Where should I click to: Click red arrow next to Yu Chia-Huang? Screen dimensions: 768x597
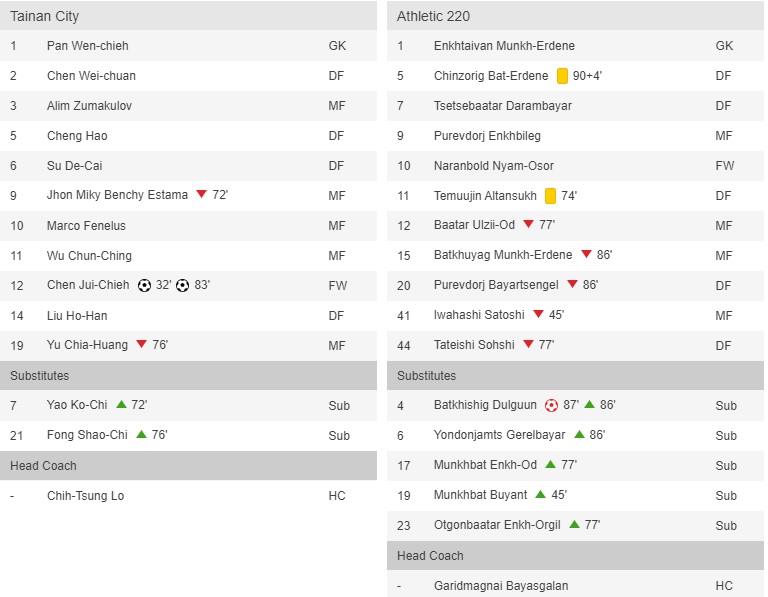141,345
